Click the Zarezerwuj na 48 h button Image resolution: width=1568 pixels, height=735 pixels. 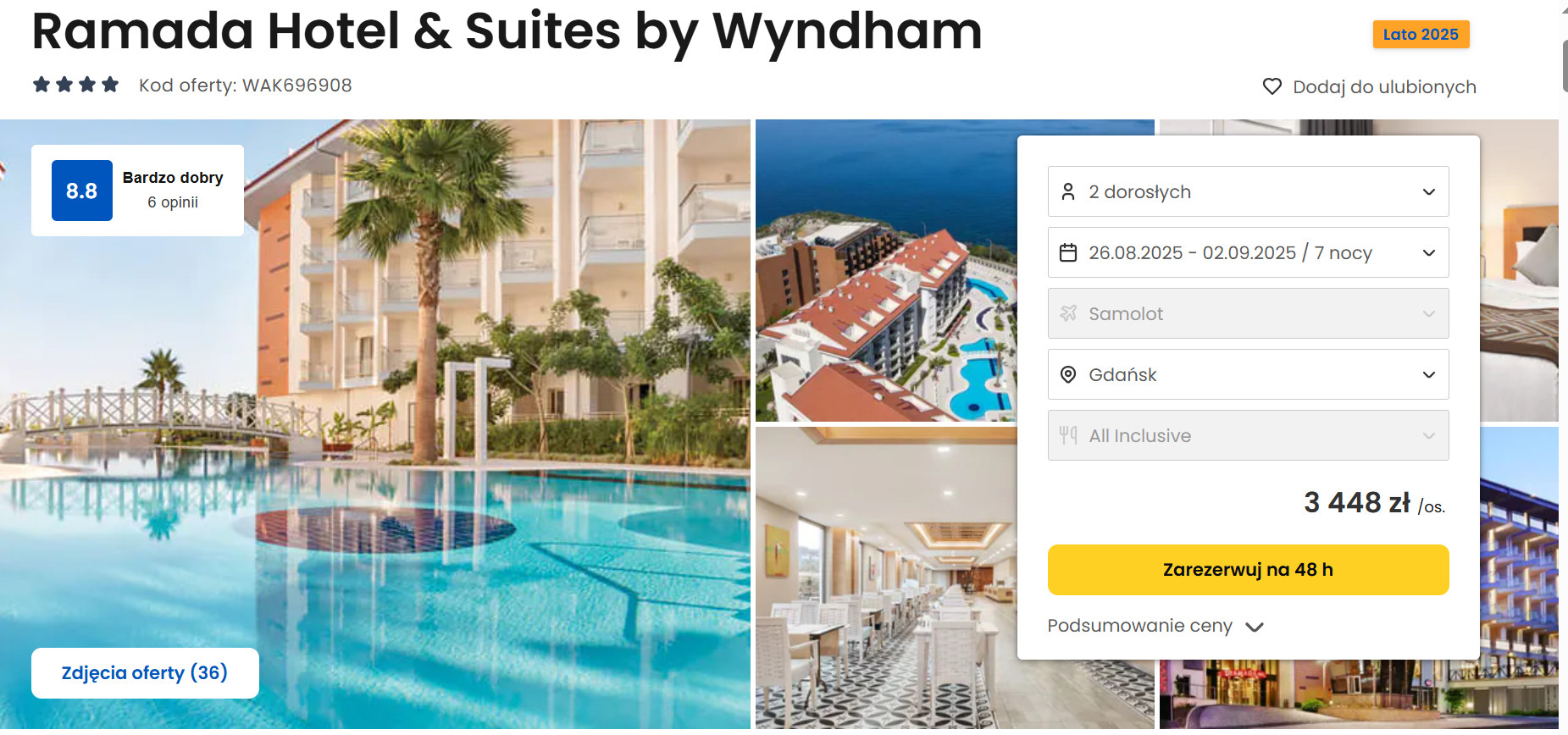[x=1248, y=570]
